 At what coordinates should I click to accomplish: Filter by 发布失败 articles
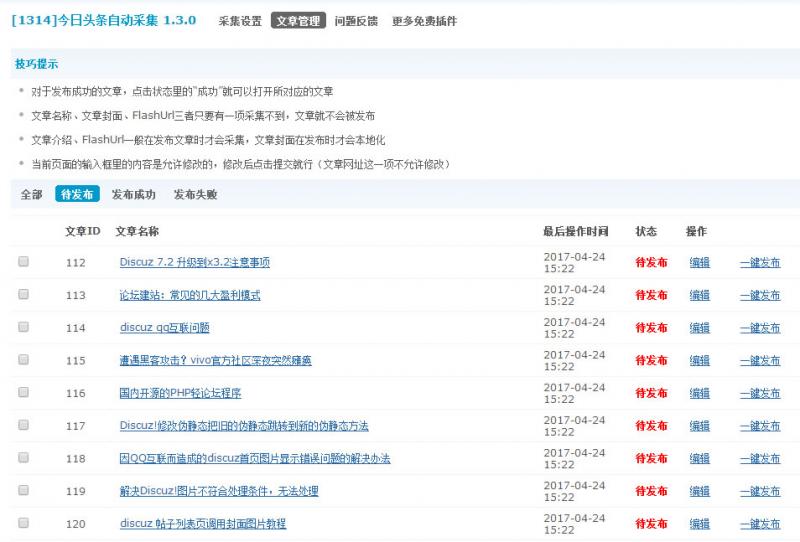coord(195,194)
